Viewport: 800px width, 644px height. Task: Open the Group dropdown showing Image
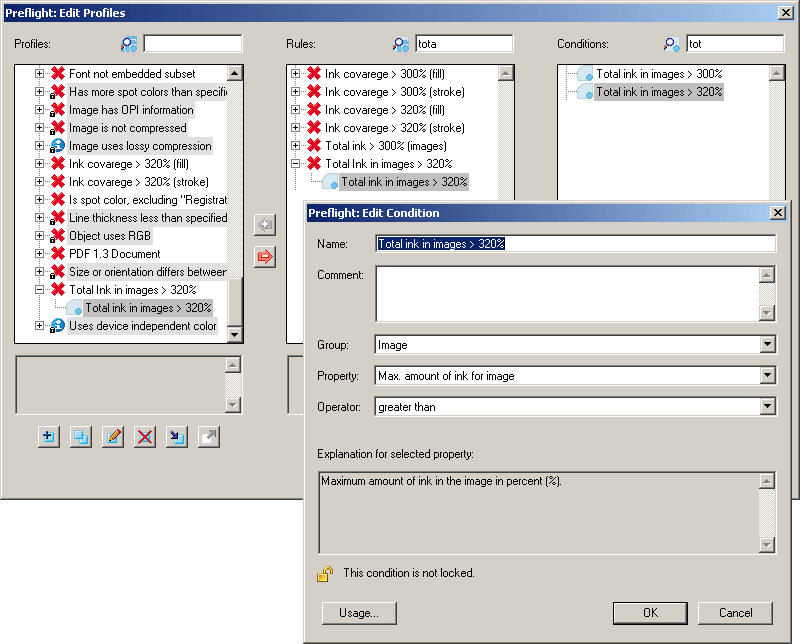767,345
